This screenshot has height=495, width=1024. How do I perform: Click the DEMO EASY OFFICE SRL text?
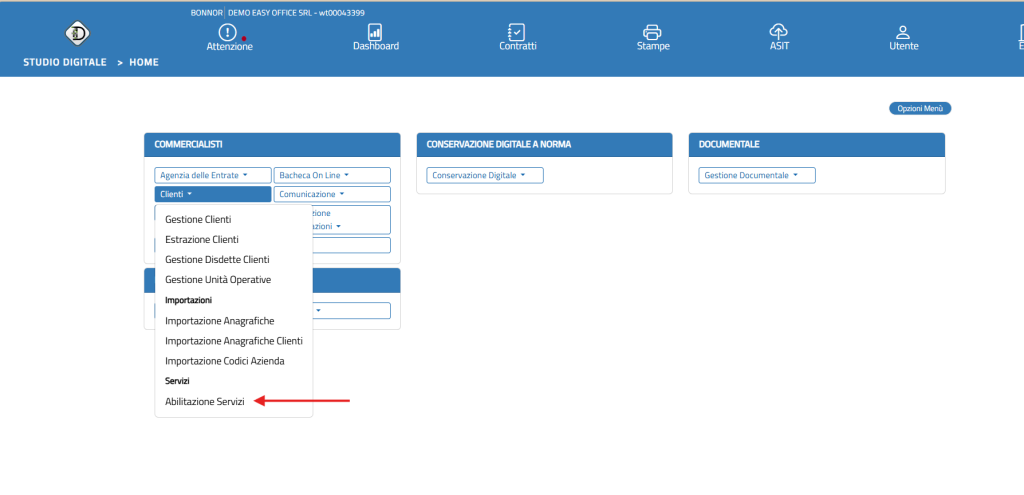271,12
